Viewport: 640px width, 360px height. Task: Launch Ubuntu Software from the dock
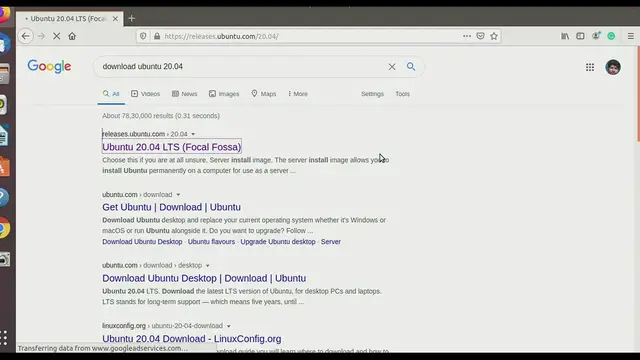tap(4, 167)
